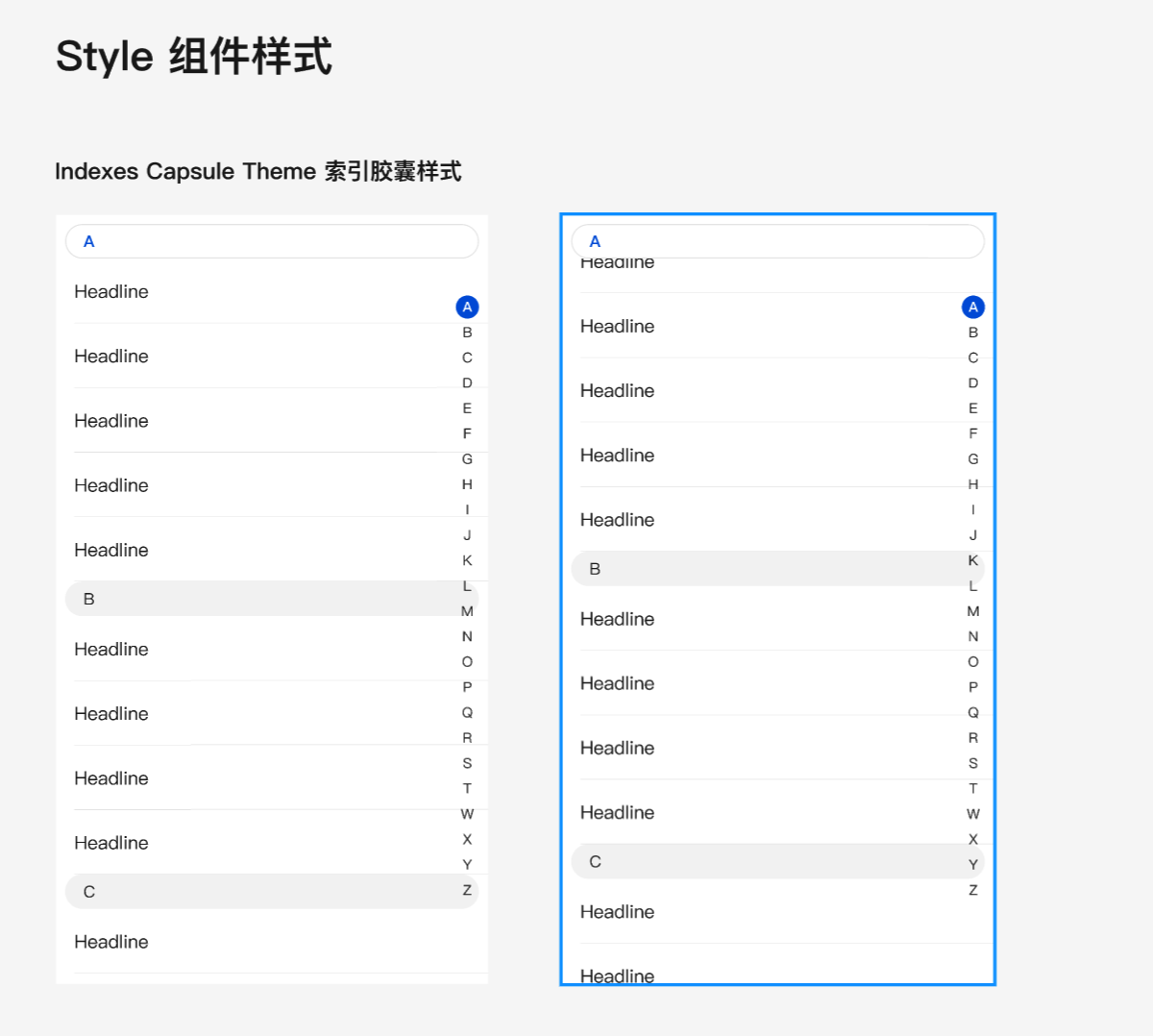Click the blue A badge in the right list
The height and width of the screenshot is (1036, 1153).
tap(972, 307)
